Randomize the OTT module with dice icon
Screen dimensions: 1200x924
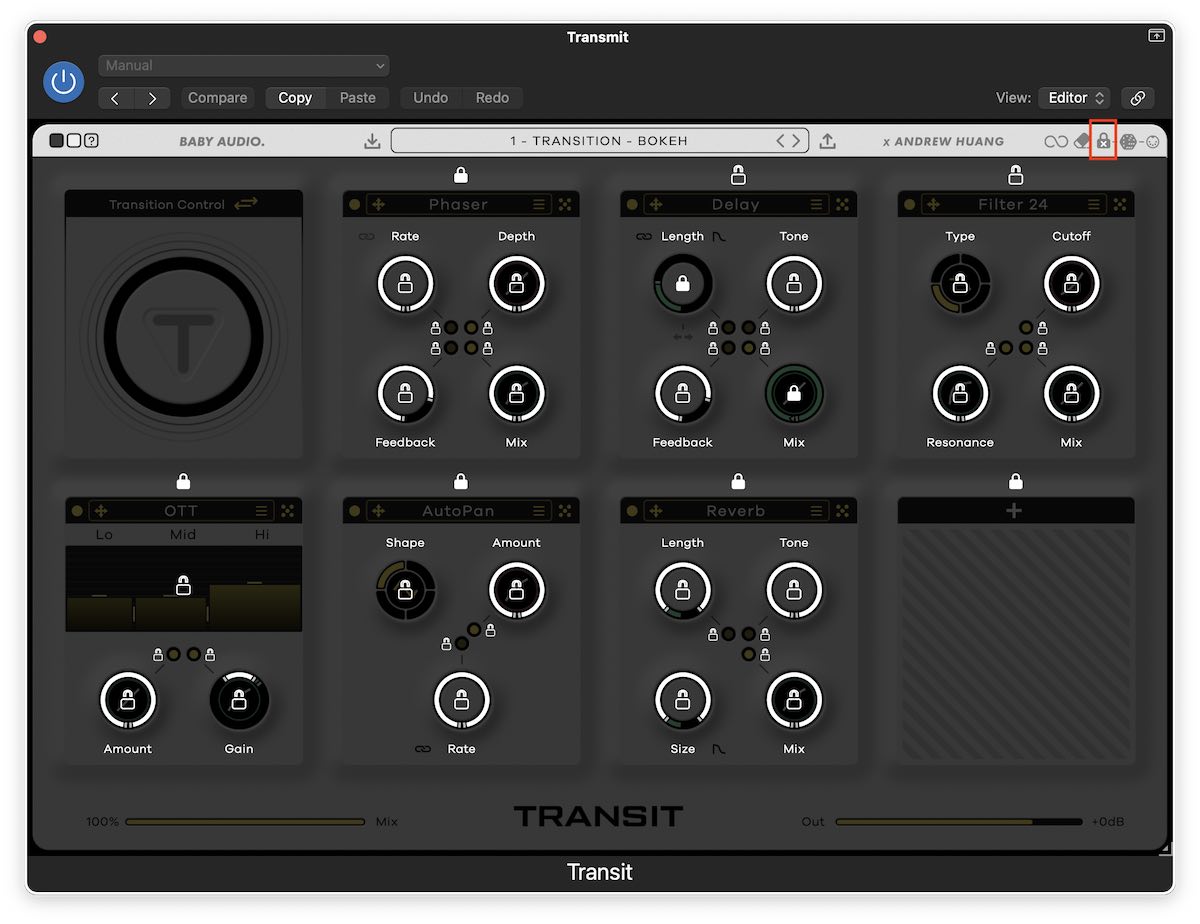point(288,511)
